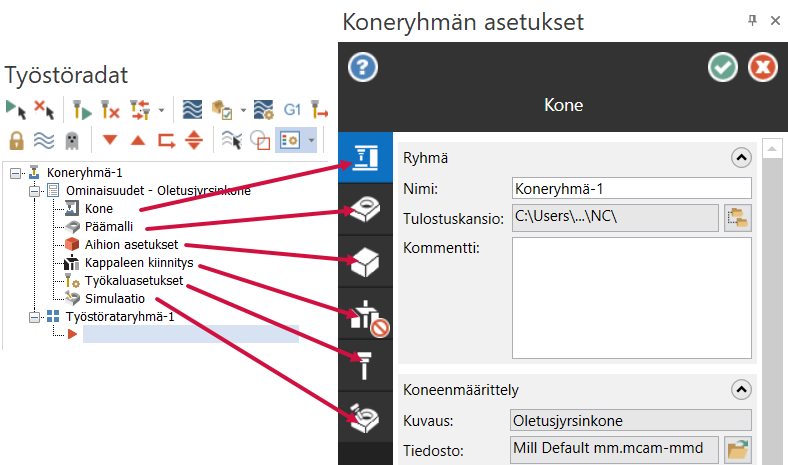This screenshot has width=788, height=465.
Task: Close the Koneryhmän asetukset panel
Action: (x=775, y=21)
